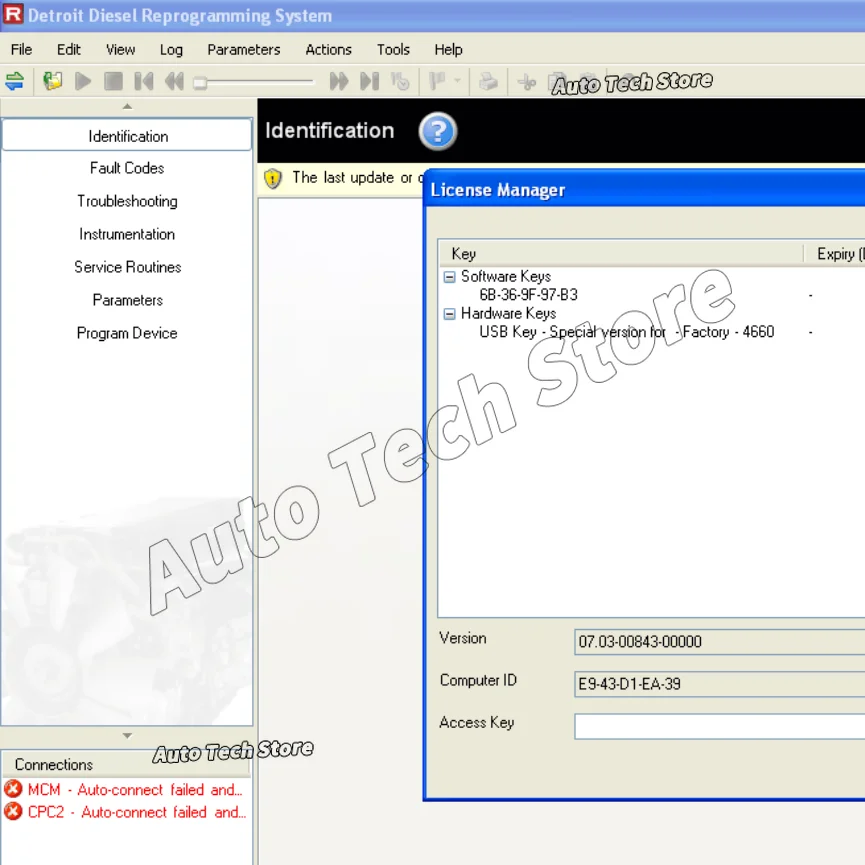Open the Help menu
The image size is (865, 865).
[x=448, y=50]
